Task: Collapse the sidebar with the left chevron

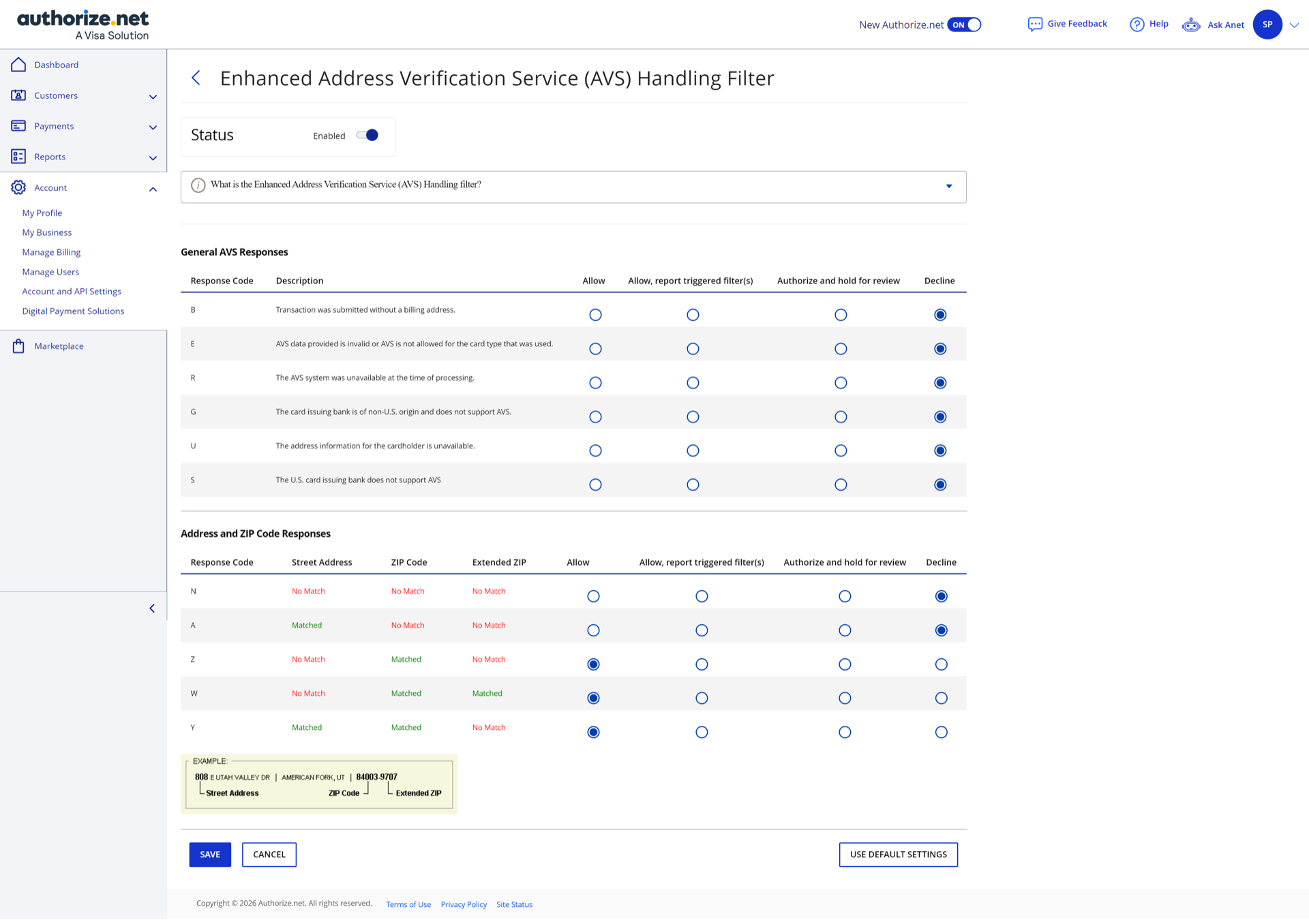Action: 152,609
